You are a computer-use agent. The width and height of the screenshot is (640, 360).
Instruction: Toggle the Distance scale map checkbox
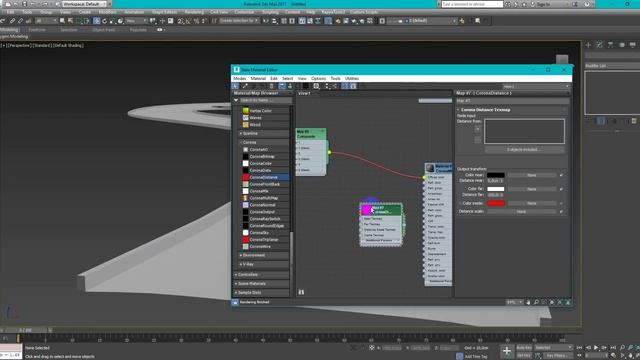[561, 211]
